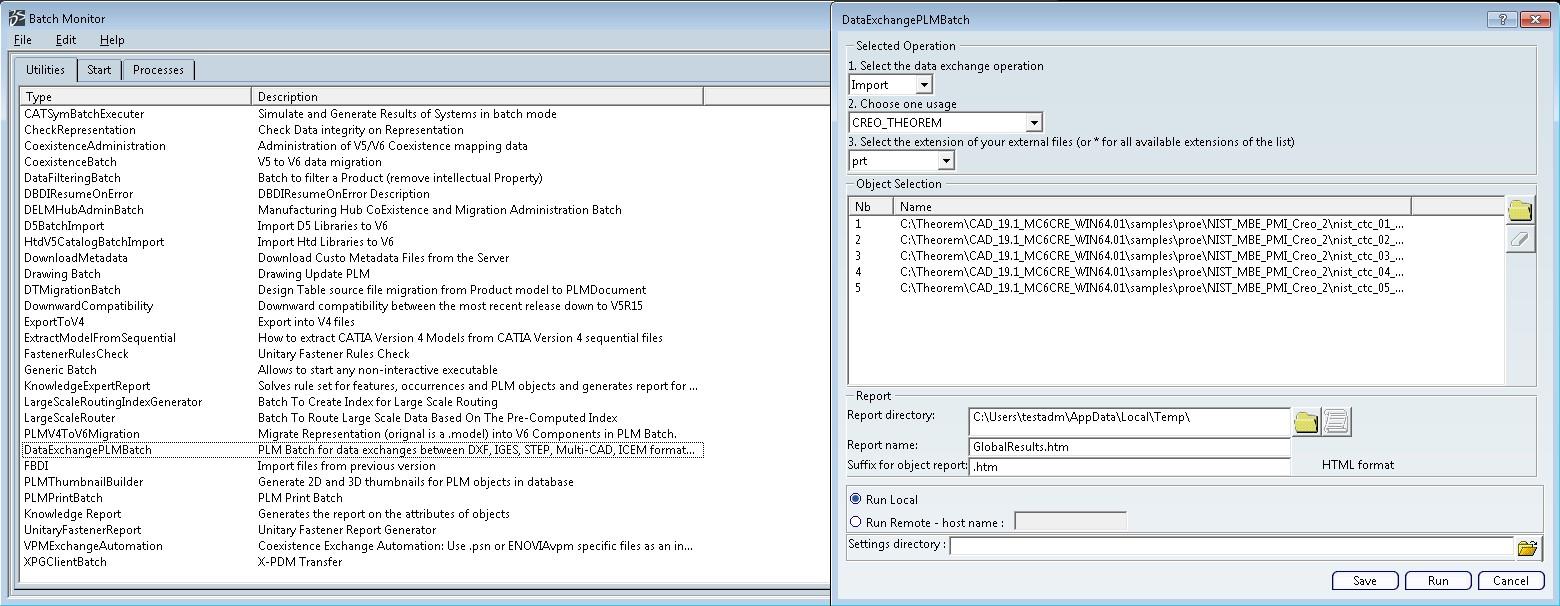Screen dimensions: 1560x606
Task: Click the Settings directory input field
Action: point(1231,546)
